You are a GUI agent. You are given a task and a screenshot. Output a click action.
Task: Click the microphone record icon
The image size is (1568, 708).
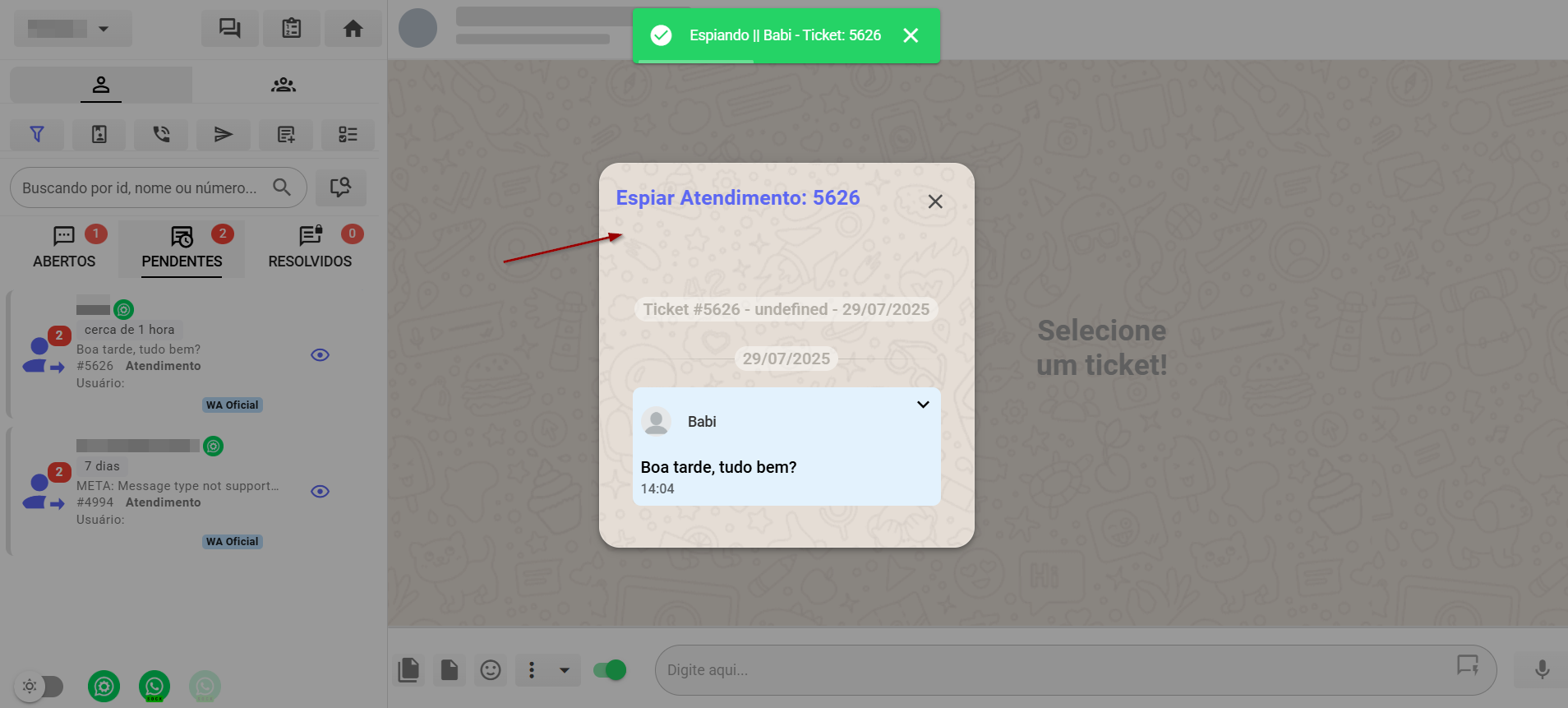[x=1542, y=670]
